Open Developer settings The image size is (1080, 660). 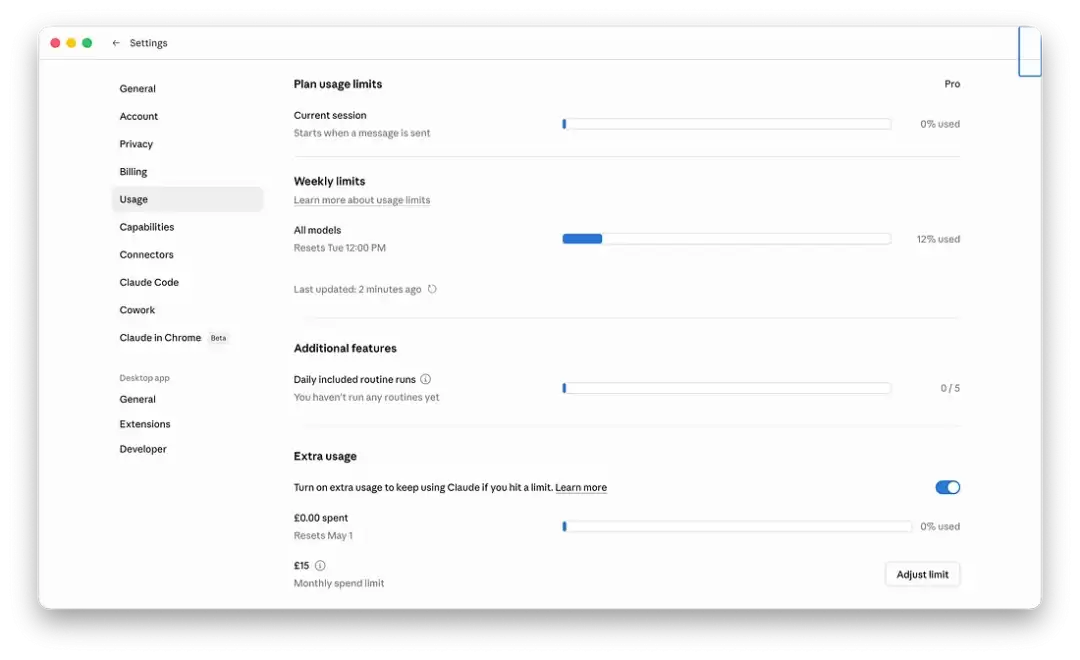click(x=143, y=449)
